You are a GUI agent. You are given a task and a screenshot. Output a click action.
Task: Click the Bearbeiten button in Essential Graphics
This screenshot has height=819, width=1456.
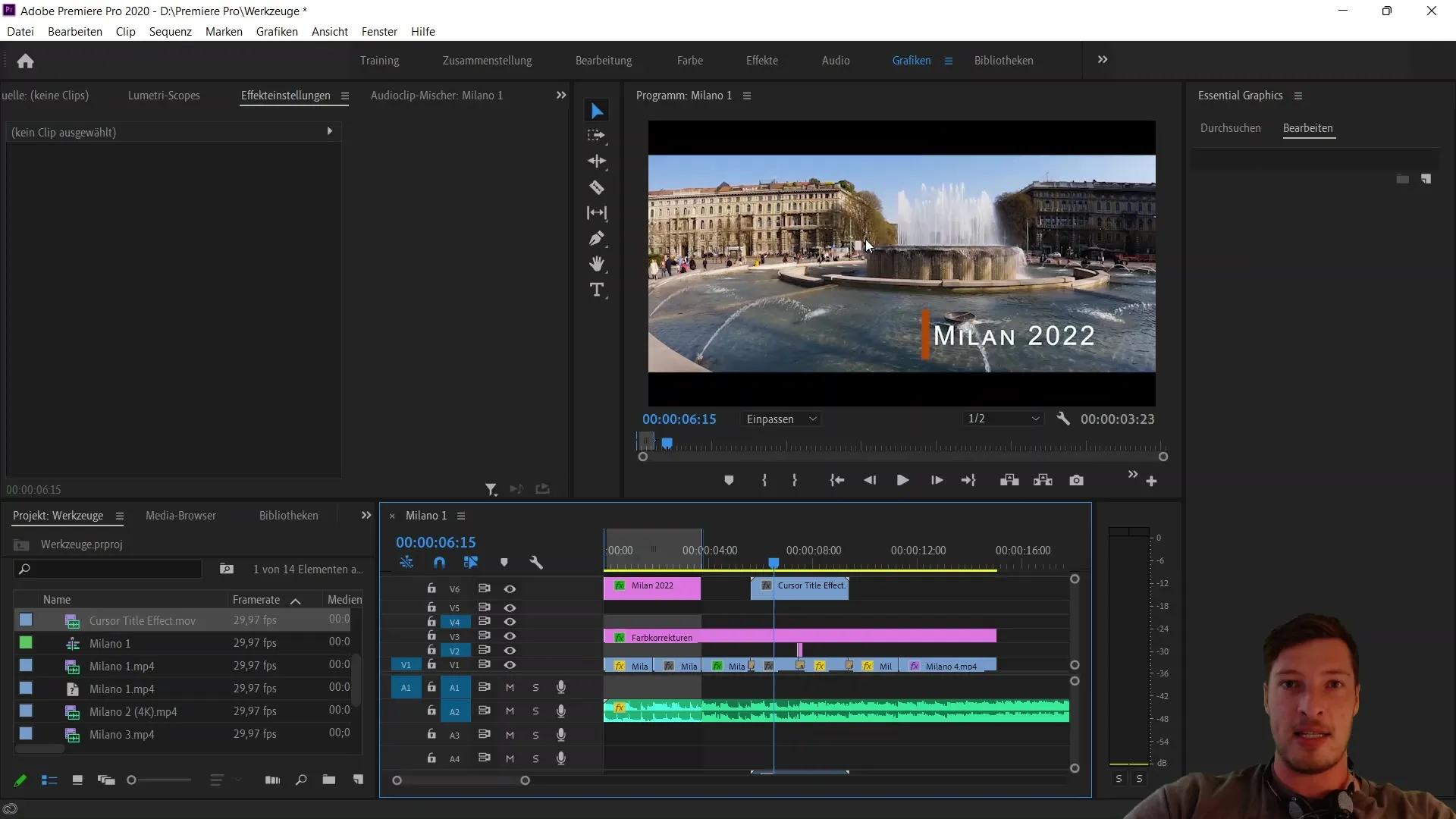pos(1307,128)
